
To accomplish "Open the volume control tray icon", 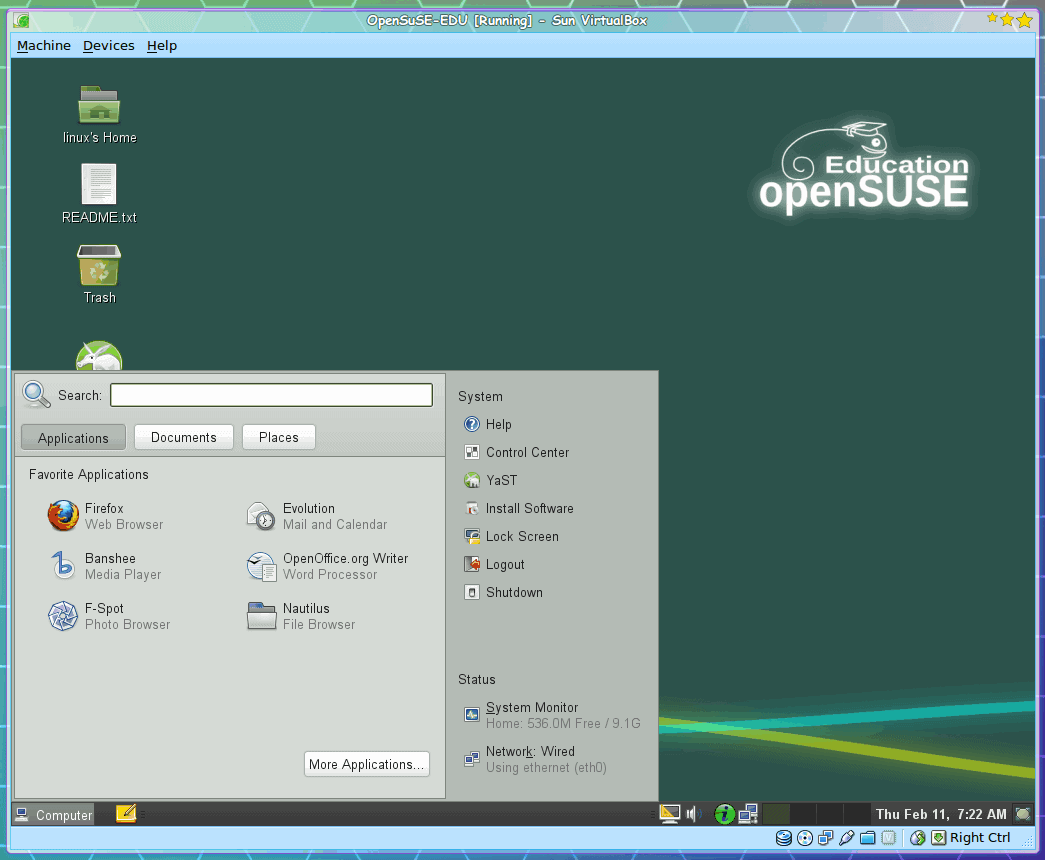I will pyautogui.click(x=693, y=814).
